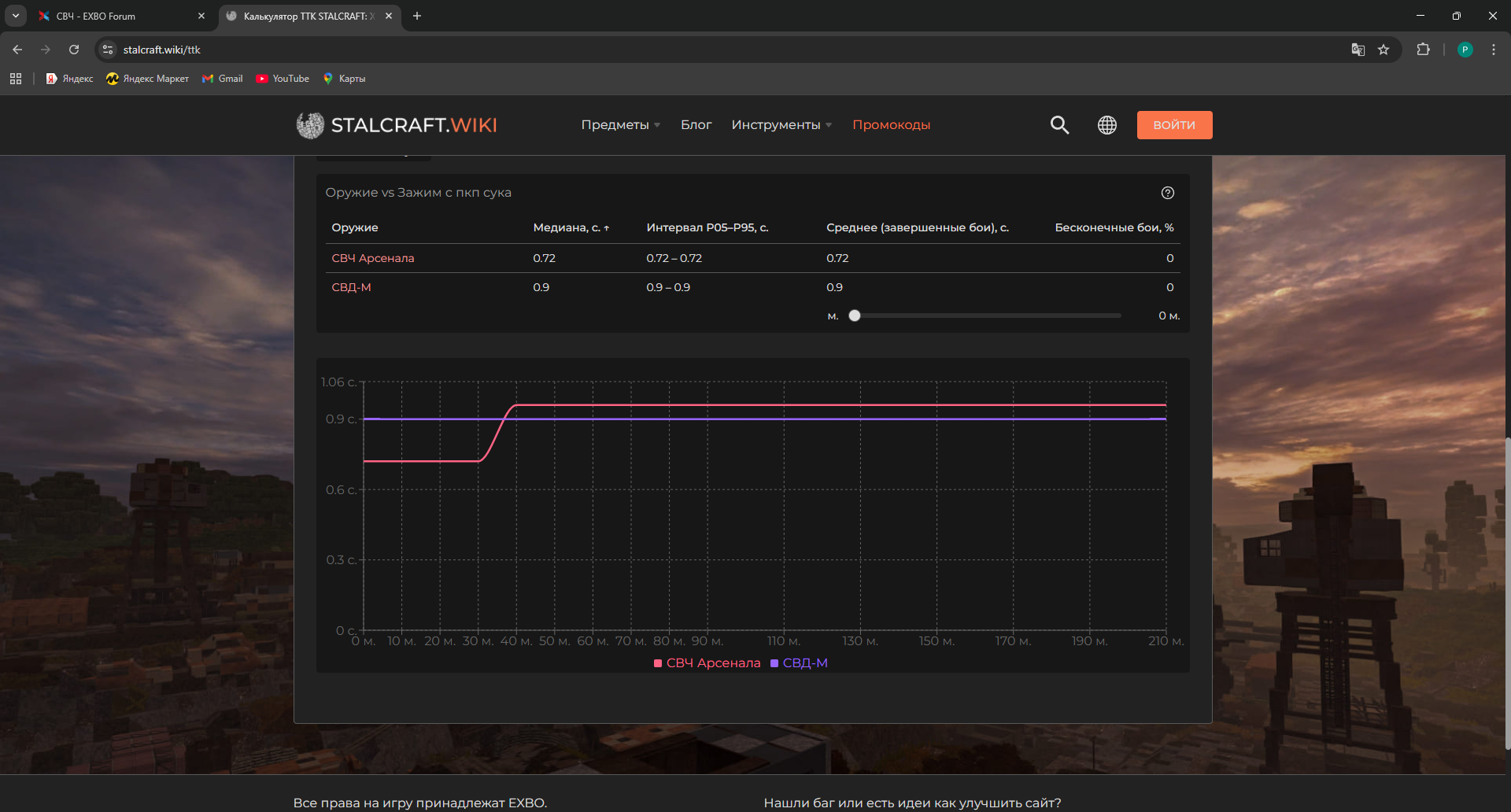Sort by Среднее (завершенные бои) column
Screen dimensions: 1511x812
[x=918, y=227]
